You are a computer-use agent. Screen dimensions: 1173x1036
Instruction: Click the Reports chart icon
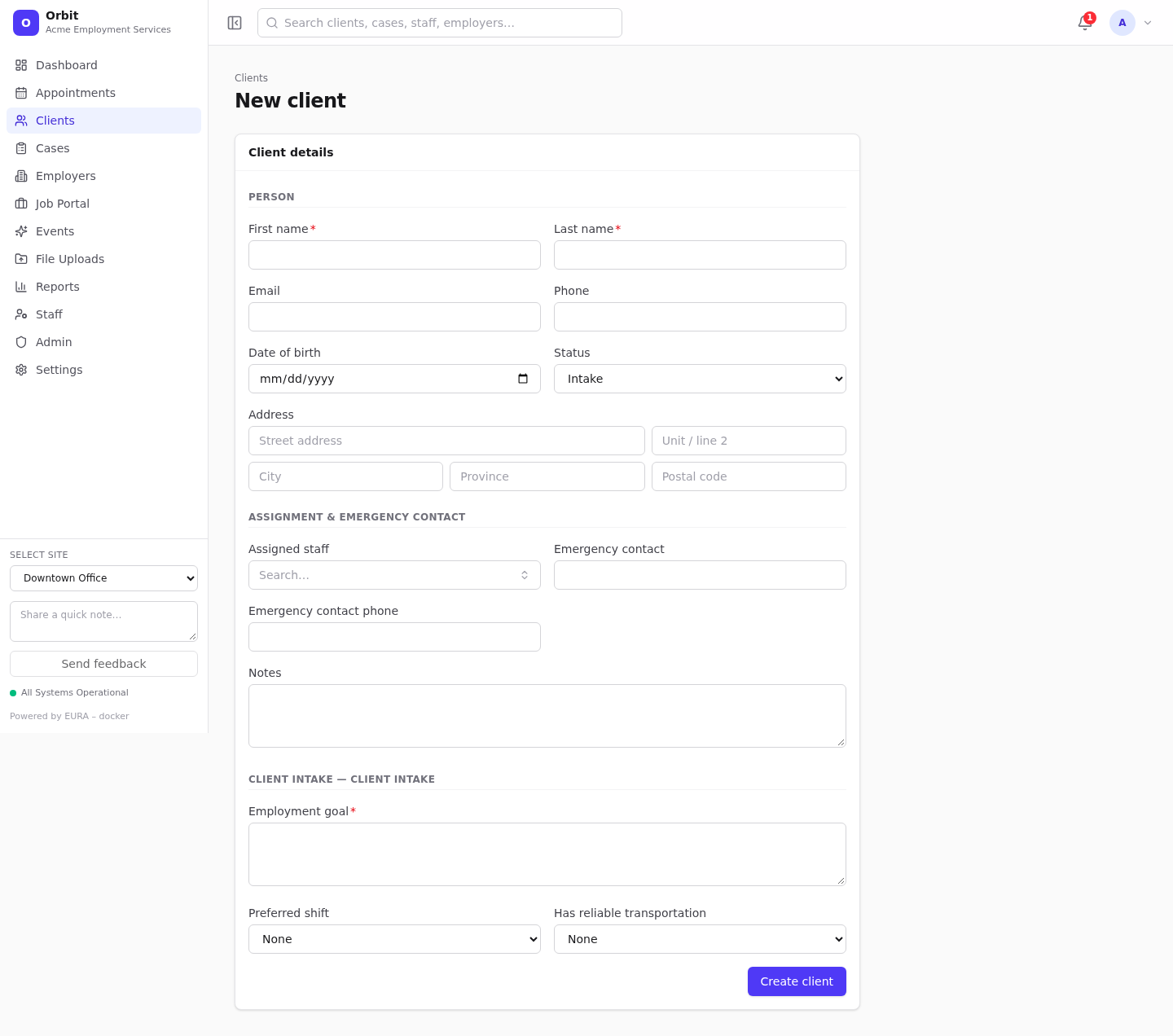[21, 287]
